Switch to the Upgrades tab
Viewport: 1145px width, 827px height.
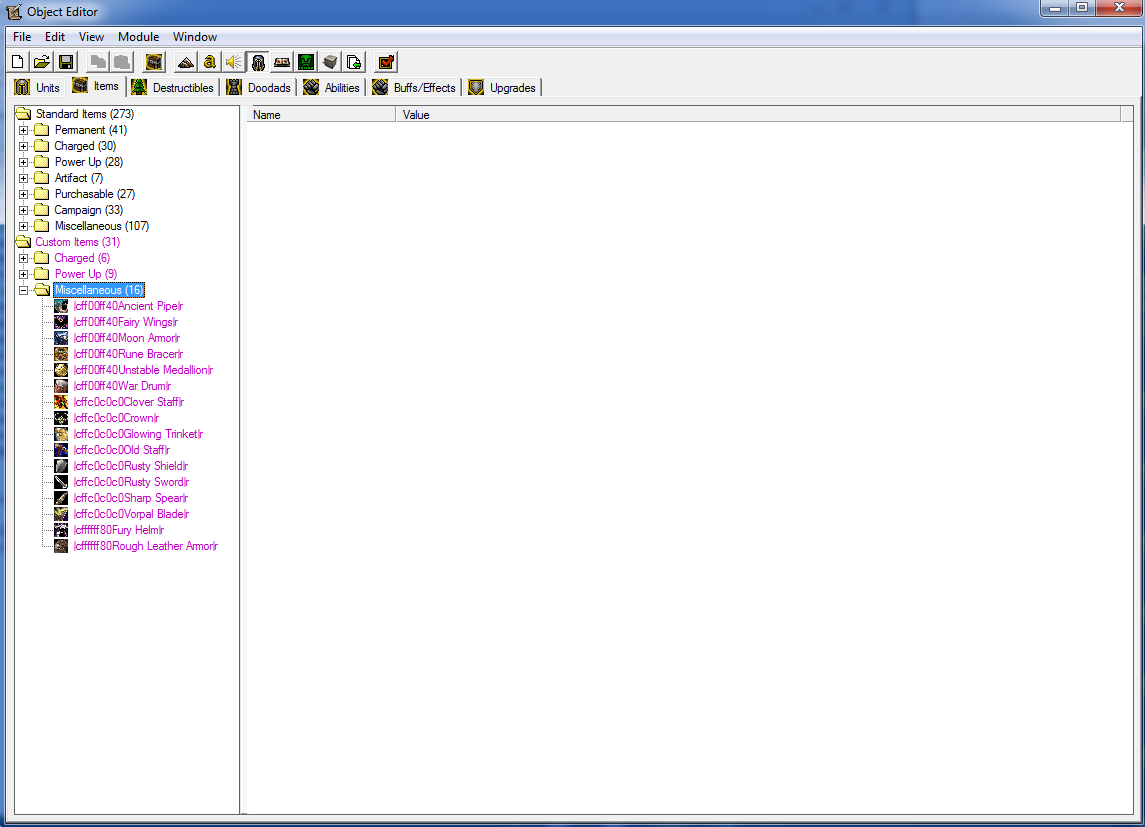(503, 88)
